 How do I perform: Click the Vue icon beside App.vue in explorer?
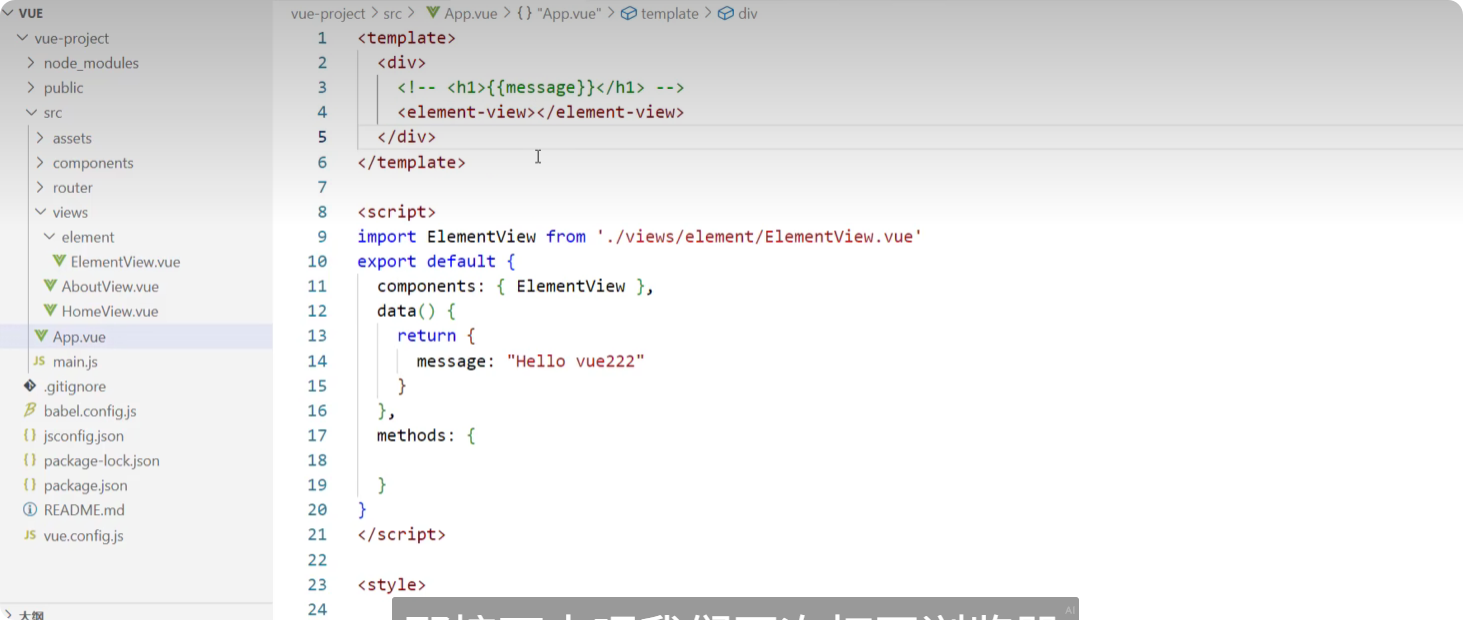(41, 336)
